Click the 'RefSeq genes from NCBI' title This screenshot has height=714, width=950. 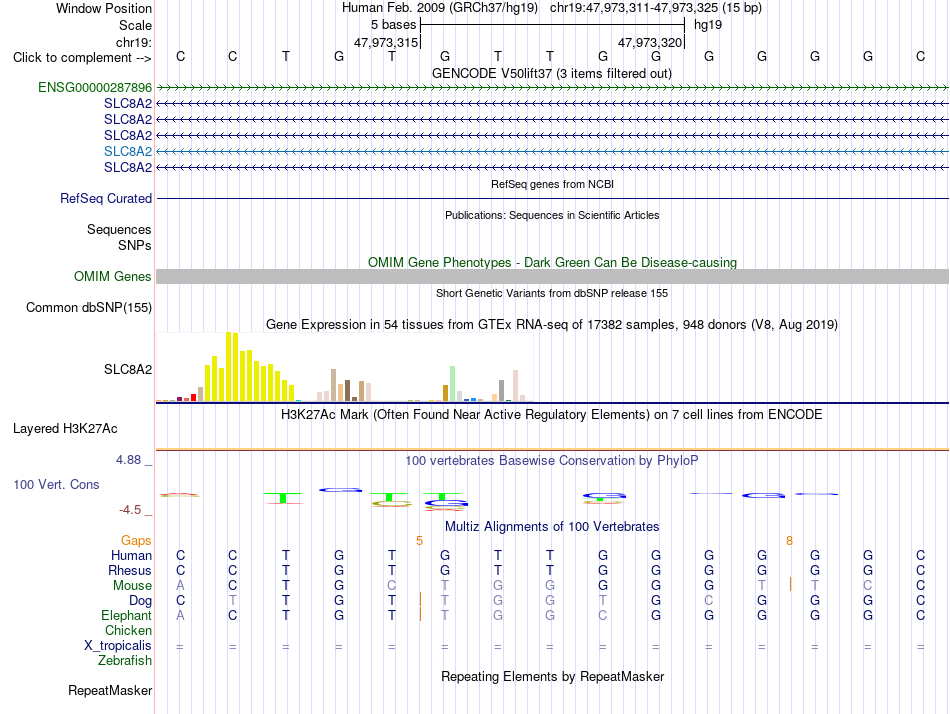point(552,184)
